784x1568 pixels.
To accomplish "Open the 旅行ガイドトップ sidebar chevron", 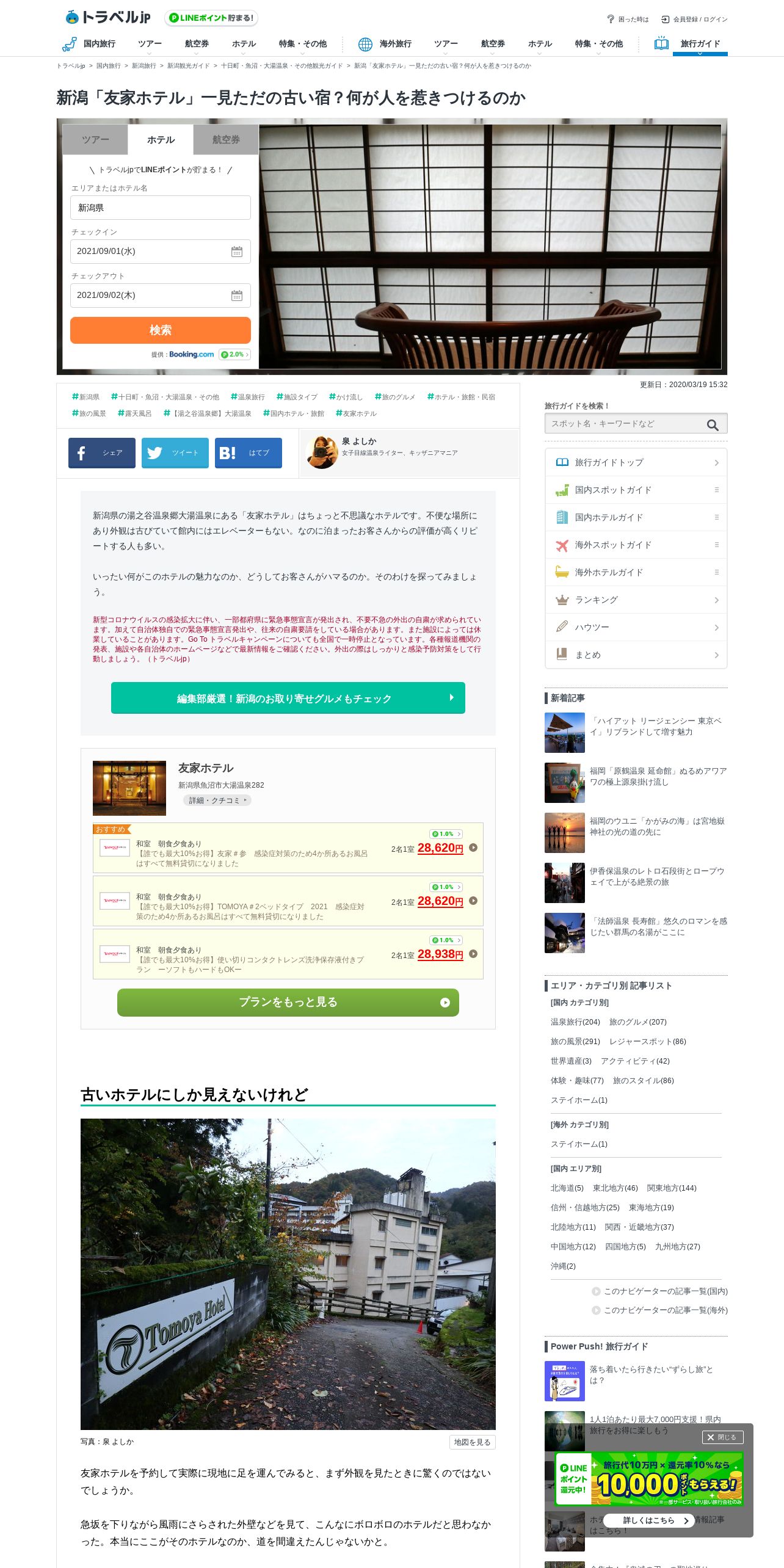I will pos(716,463).
